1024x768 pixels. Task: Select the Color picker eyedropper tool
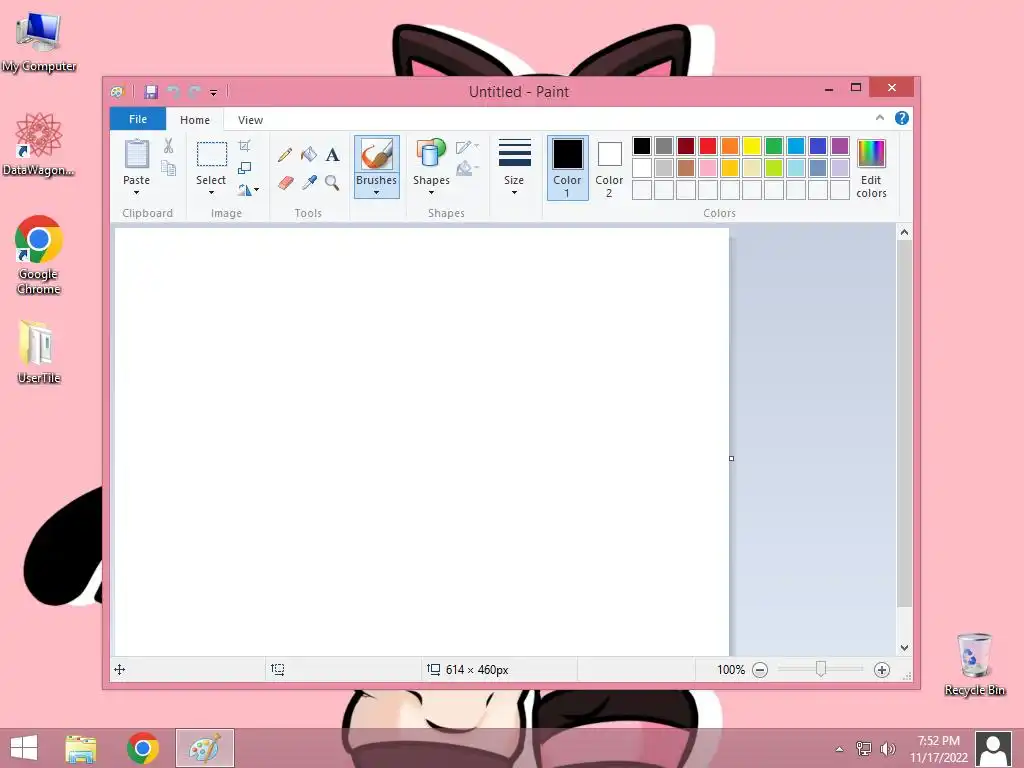point(309,183)
